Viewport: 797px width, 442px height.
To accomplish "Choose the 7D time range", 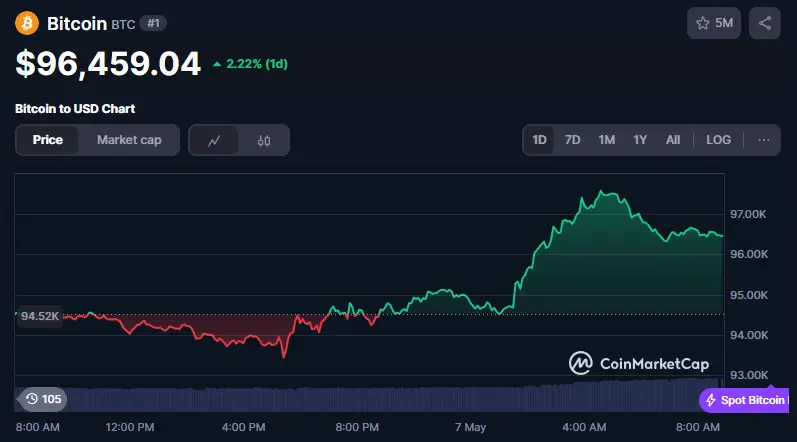I will tap(572, 140).
